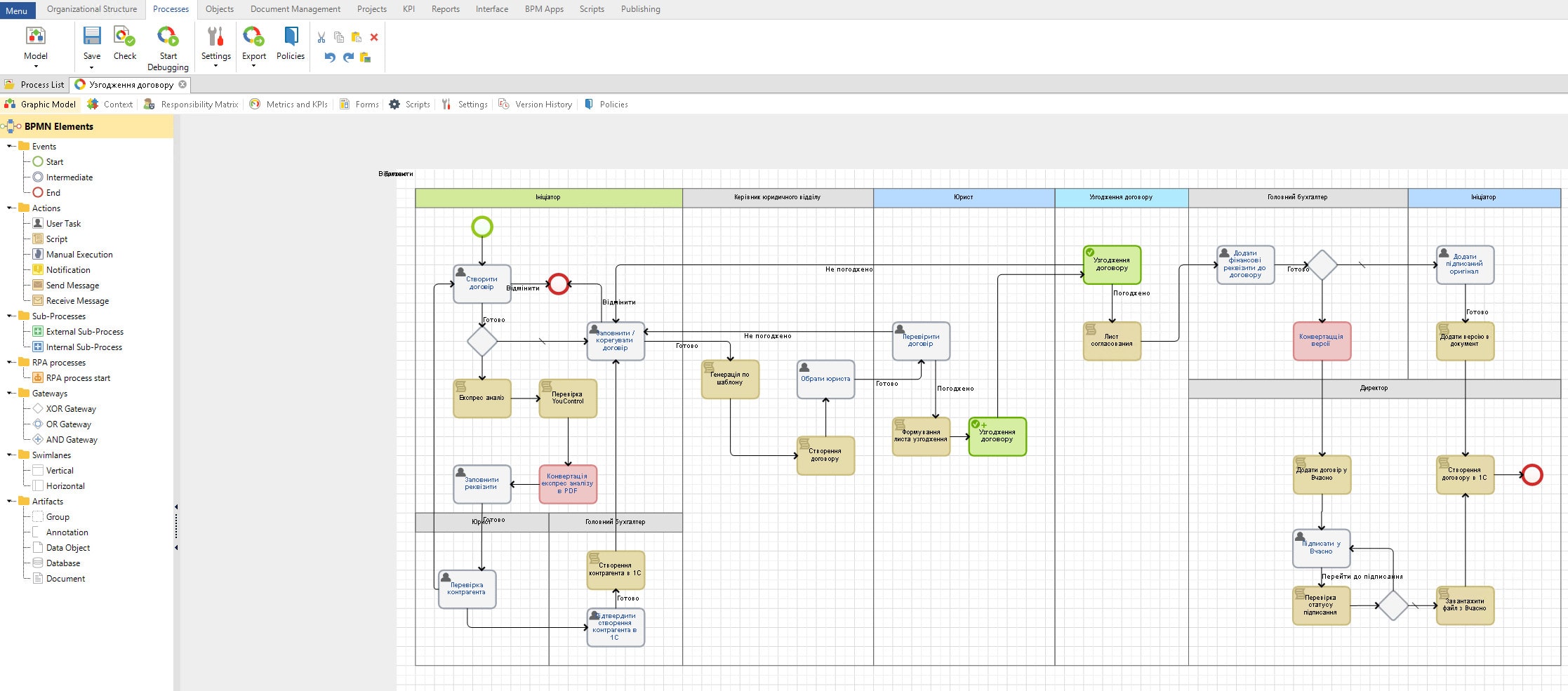Open the Responsibility Matrix tab
1568x691 pixels.
click(199, 105)
